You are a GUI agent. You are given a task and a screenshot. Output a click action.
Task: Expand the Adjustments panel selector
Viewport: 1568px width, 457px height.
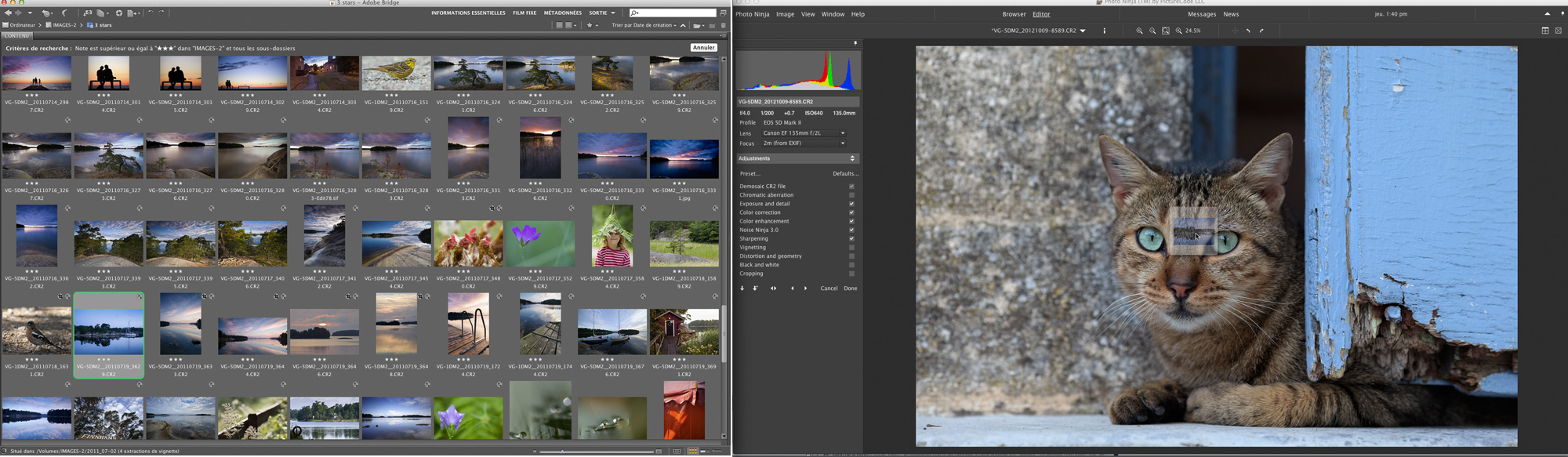click(x=852, y=158)
